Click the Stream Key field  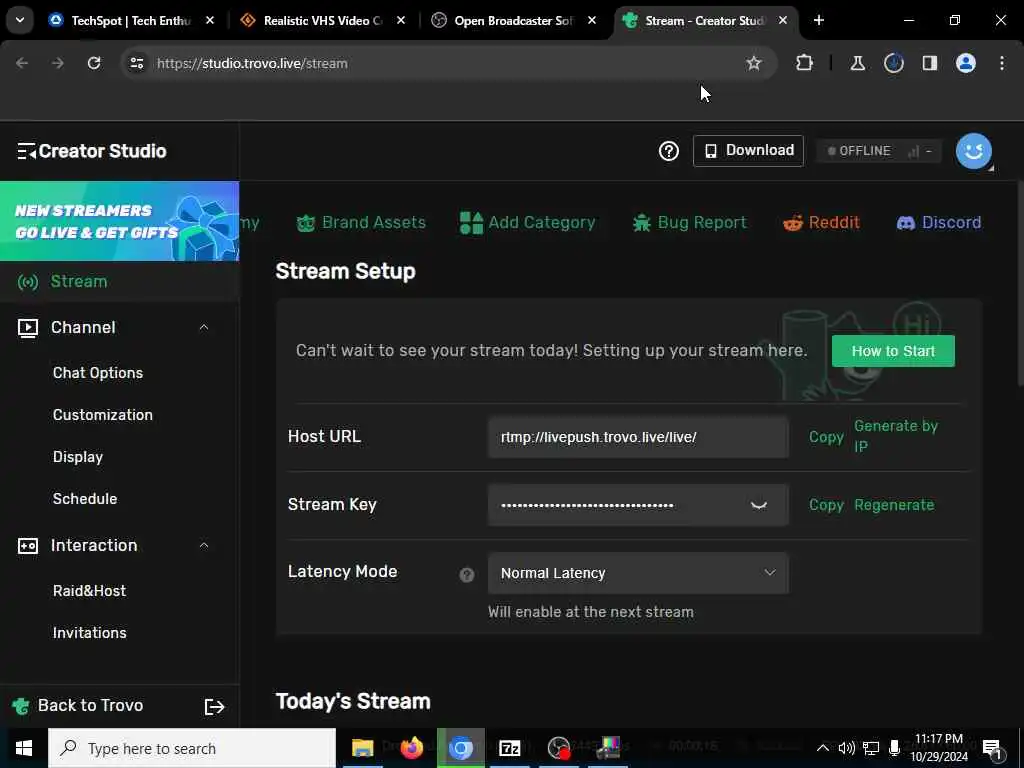638,505
